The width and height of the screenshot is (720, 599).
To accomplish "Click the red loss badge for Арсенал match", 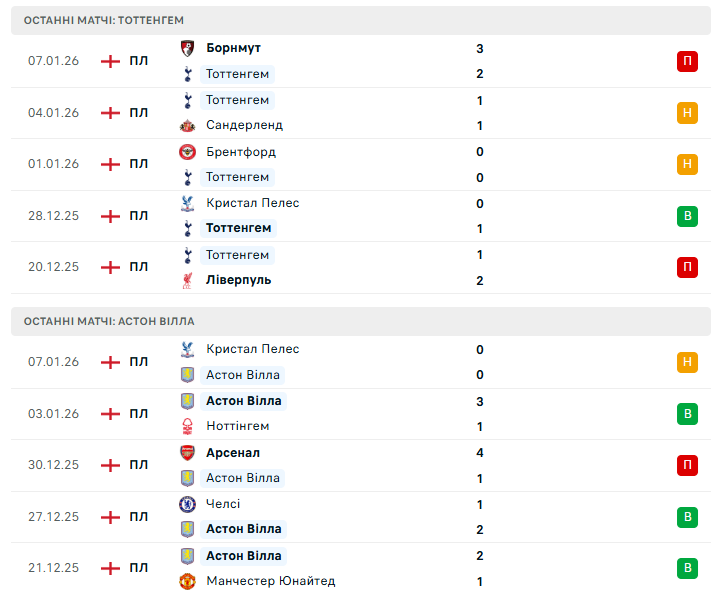I will (x=687, y=465).
